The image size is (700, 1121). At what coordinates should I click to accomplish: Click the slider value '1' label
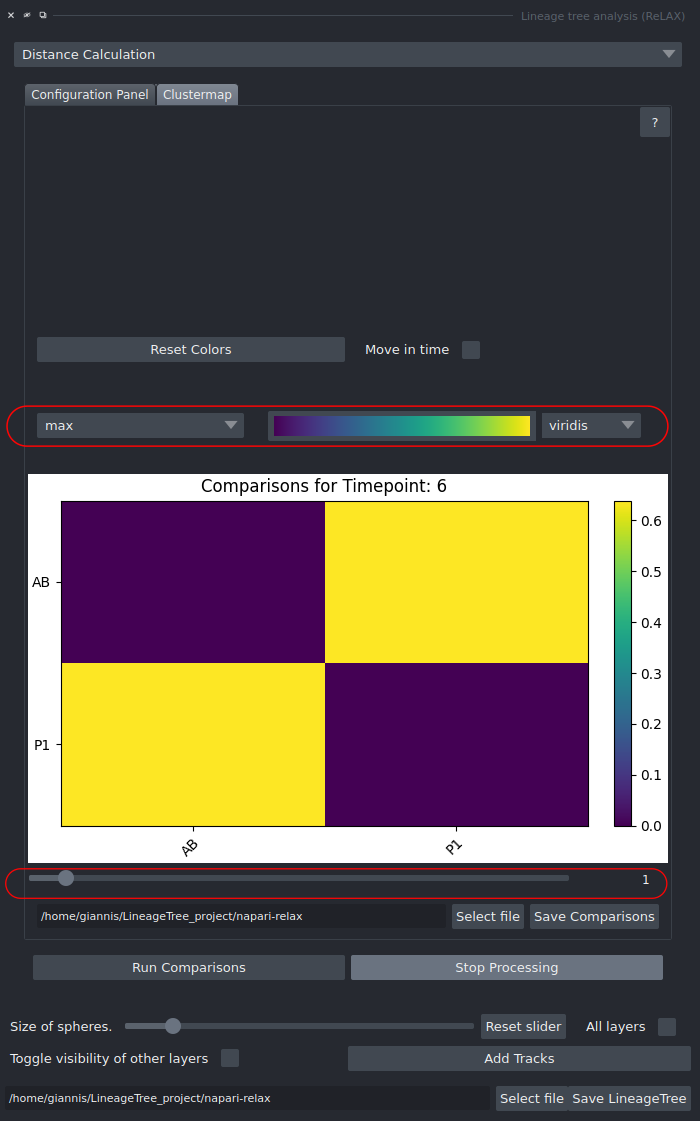coord(646,880)
